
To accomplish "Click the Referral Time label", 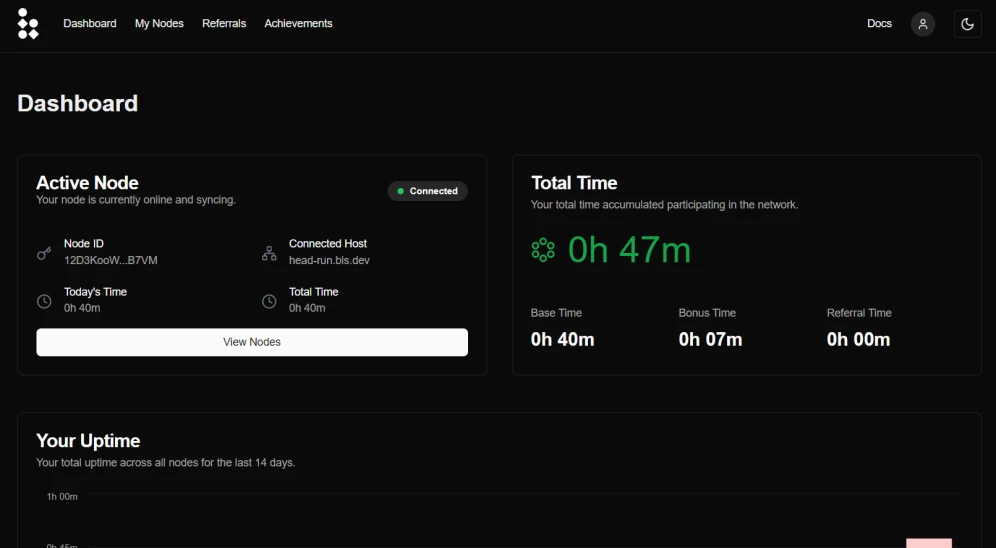I will pos(859,313).
